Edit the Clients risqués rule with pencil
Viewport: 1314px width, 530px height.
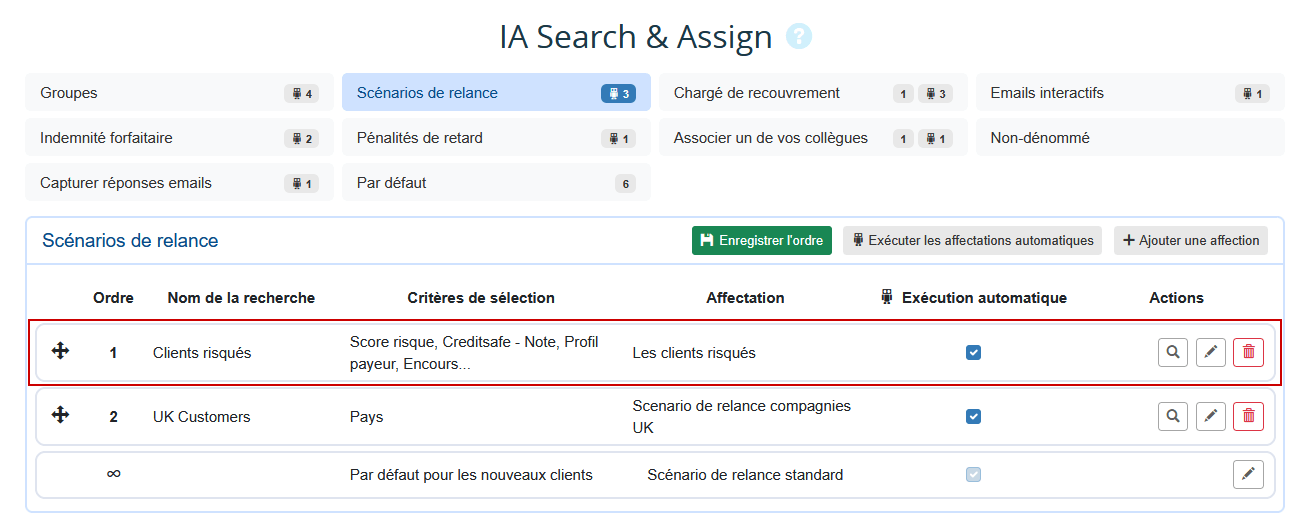tap(1211, 352)
